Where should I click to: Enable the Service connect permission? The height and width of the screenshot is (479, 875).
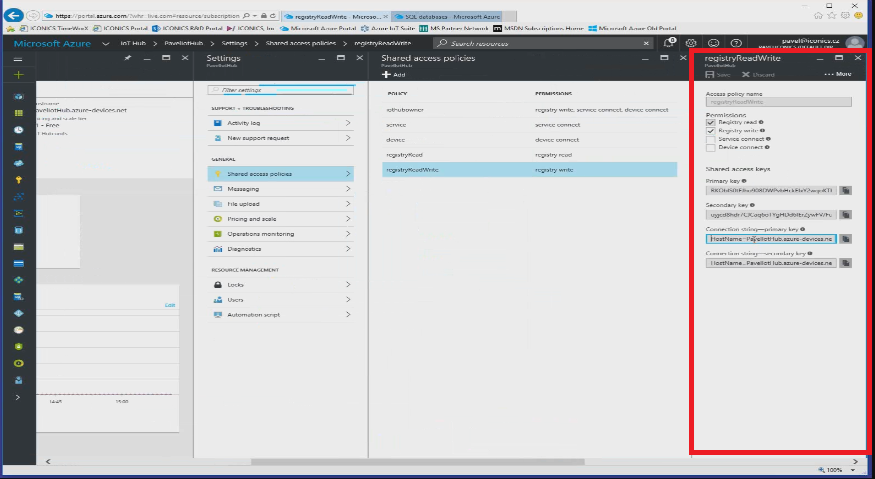coord(711,138)
